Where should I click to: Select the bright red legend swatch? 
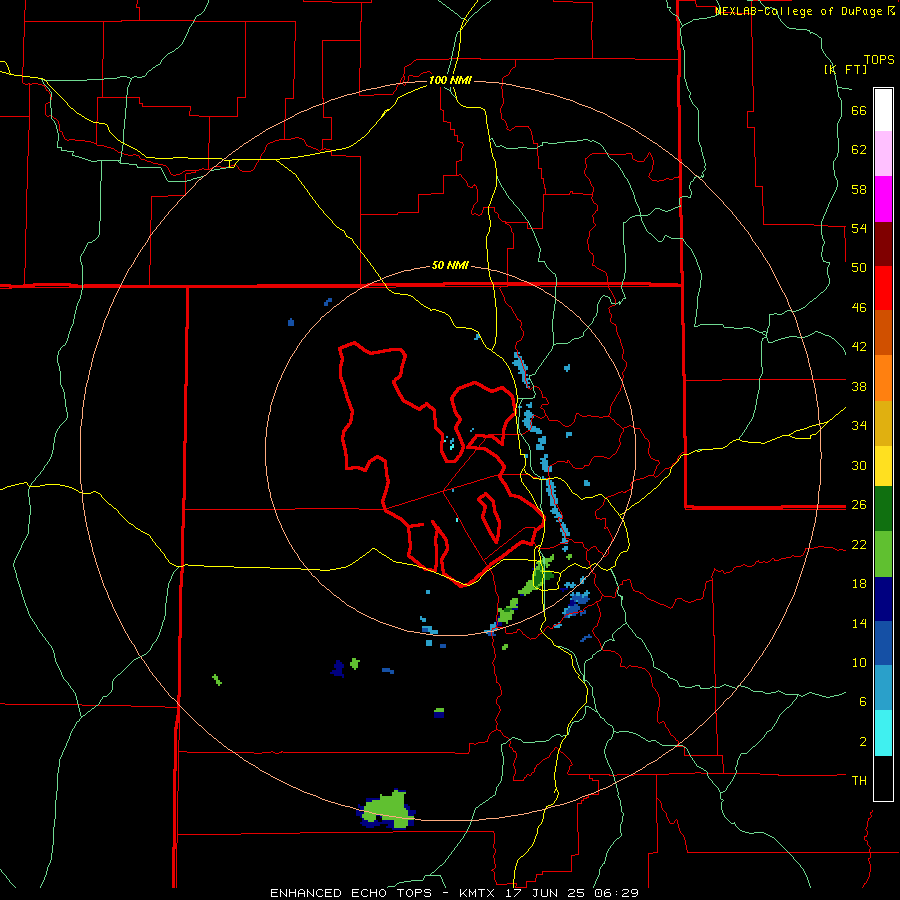tap(883, 288)
